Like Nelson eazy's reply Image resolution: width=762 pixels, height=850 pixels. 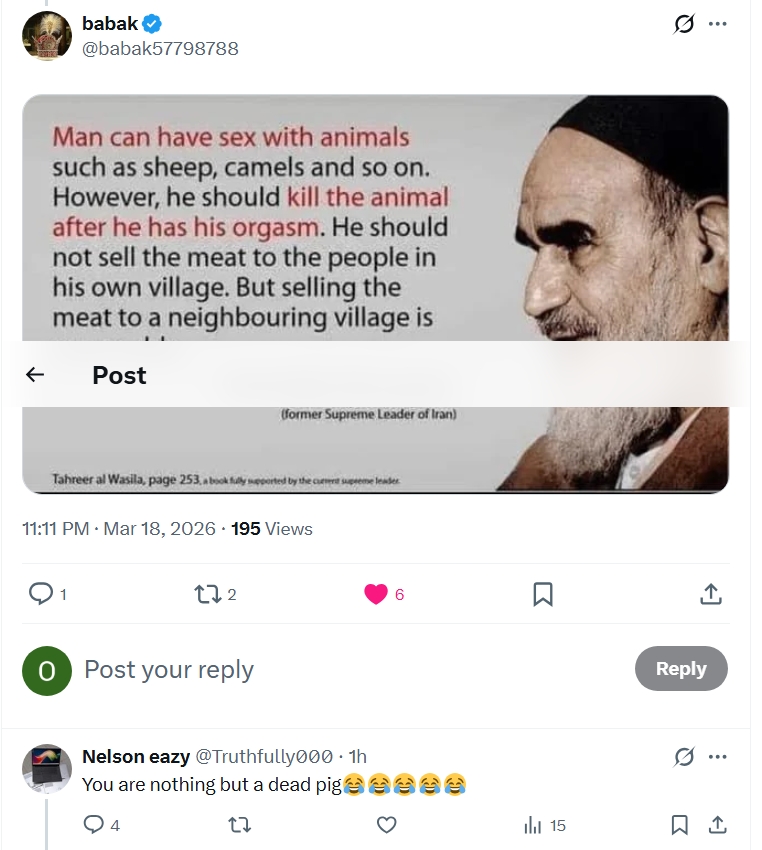point(386,825)
